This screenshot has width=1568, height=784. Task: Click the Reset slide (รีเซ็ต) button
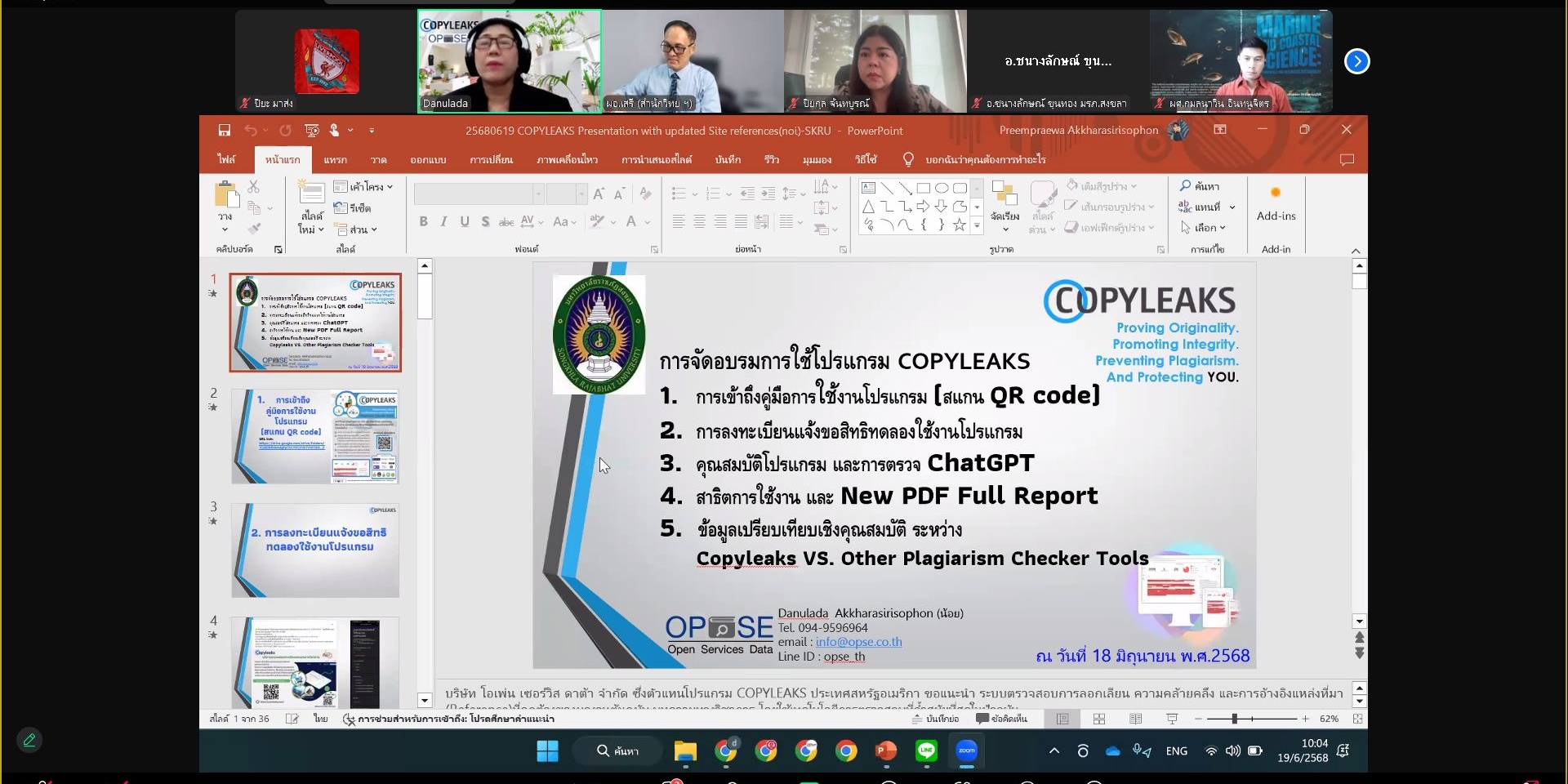[x=353, y=208]
